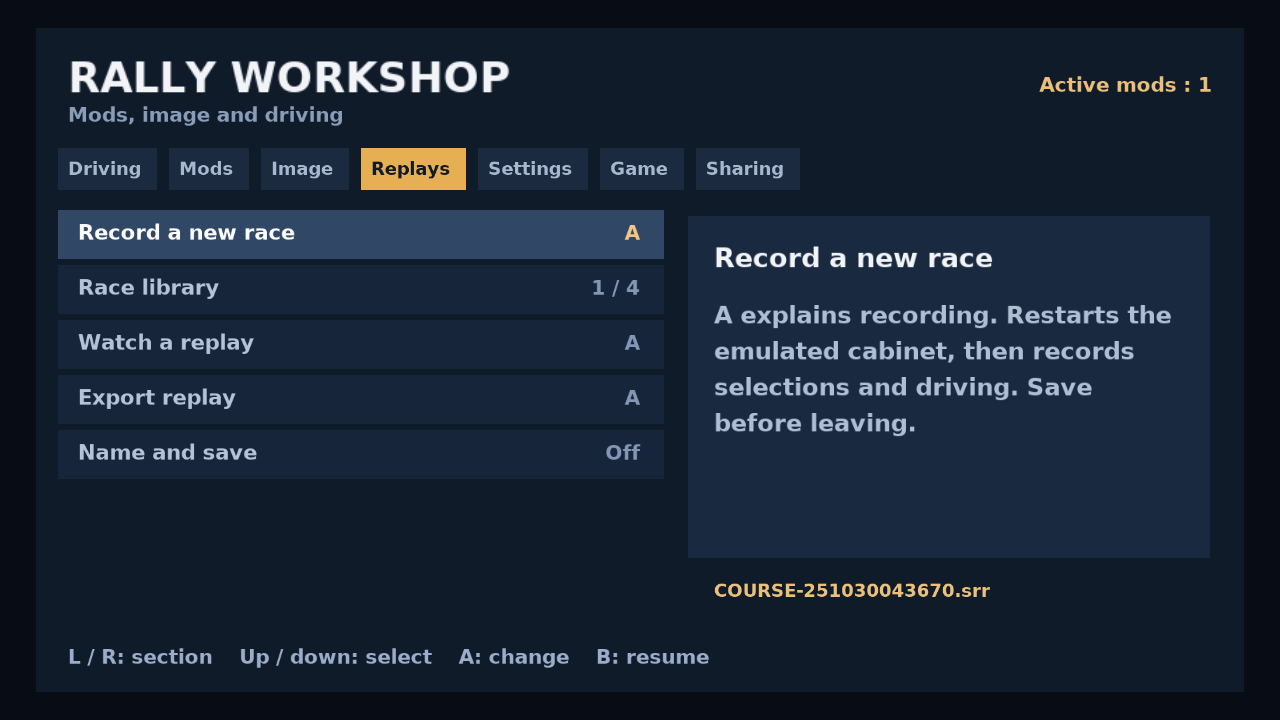Click the 'A explains recording' description text
Image resolution: width=1280 pixels, height=720 pixels.
(x=943, y=370)
